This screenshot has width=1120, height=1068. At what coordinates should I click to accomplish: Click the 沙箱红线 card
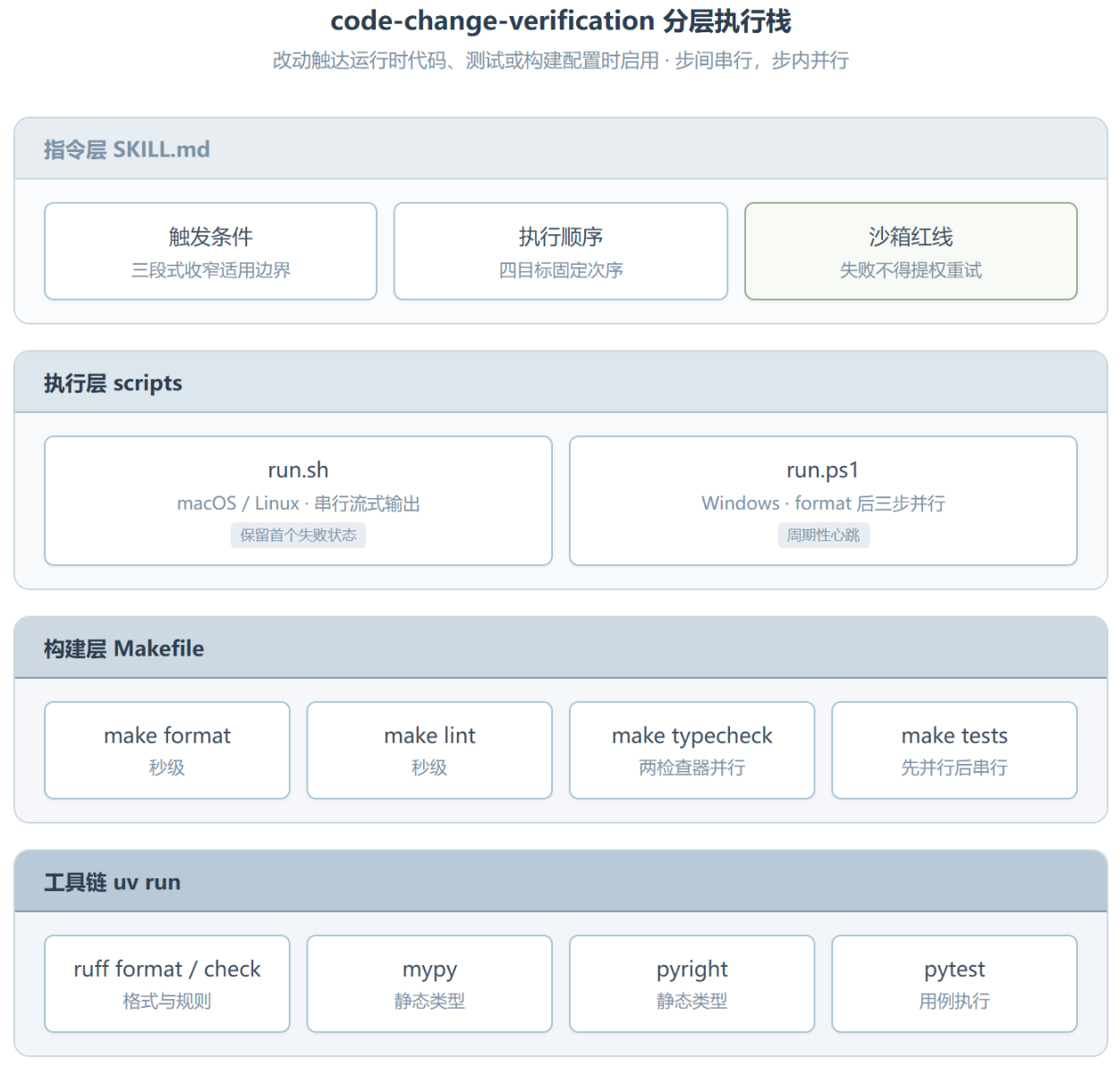coord(911,251)
